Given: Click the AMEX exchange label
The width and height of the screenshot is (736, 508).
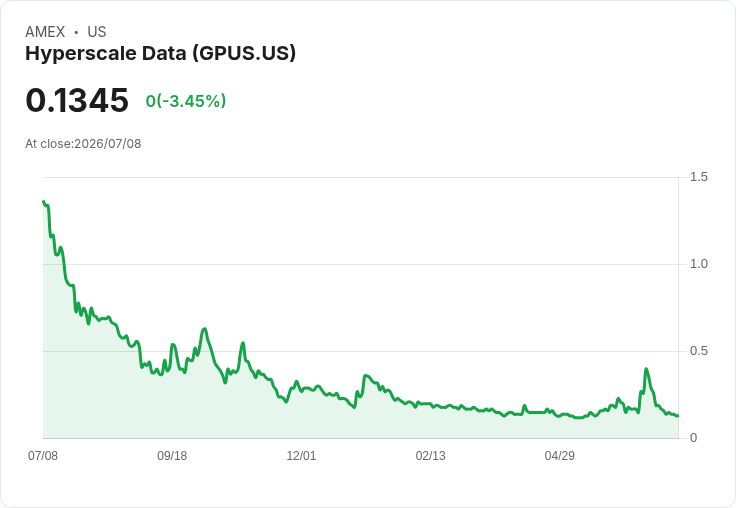Looking at the screenshot, I should (x=45, y=32).
